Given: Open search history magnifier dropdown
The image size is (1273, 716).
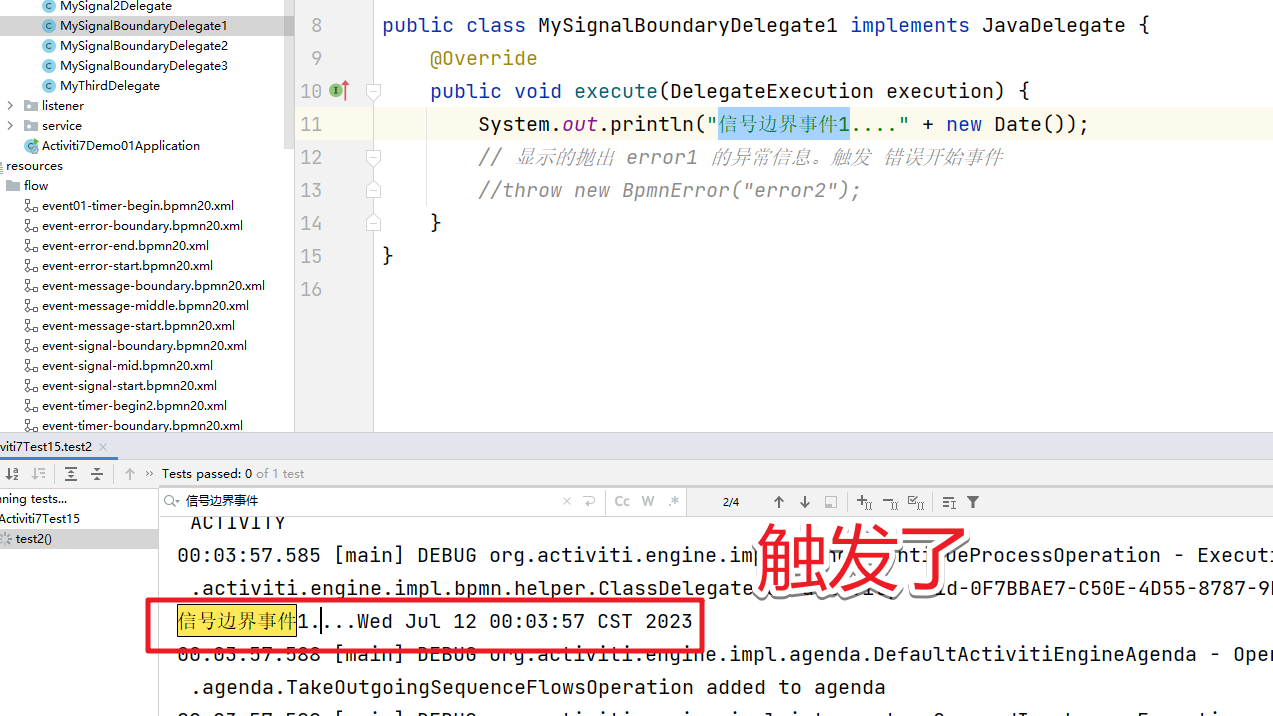Looking at the screenshot, I should 172,501.
